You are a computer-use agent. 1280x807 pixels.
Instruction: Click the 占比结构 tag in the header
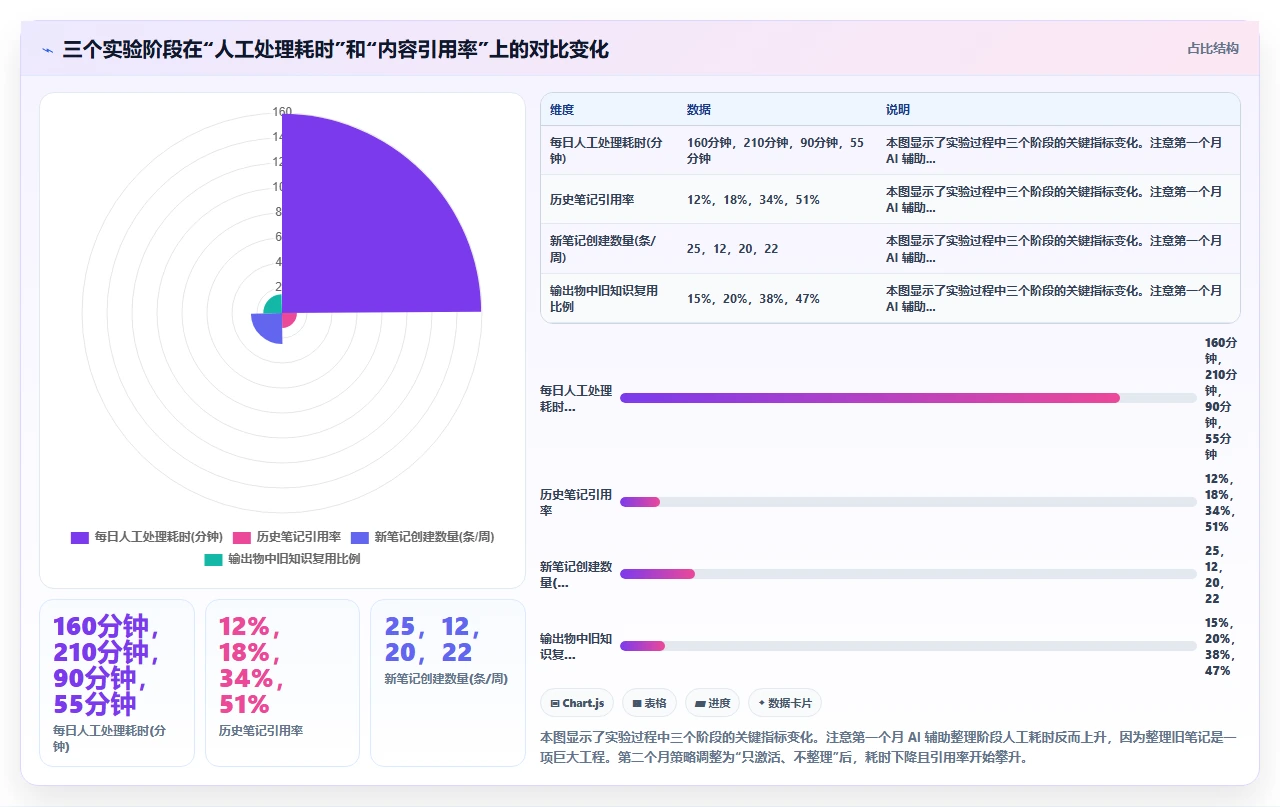click(1213, 48)
